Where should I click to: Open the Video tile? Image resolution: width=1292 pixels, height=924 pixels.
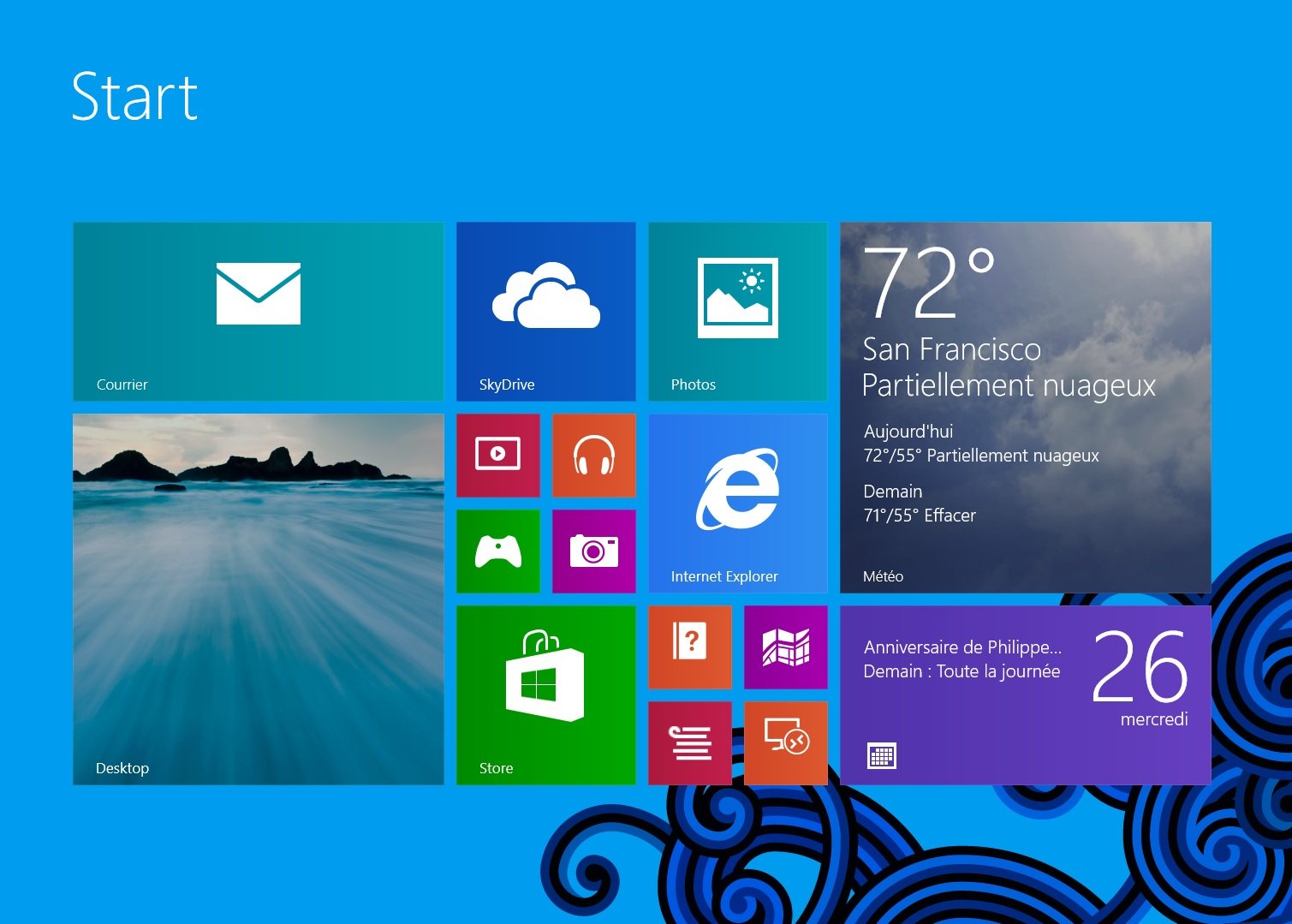(x=498, y=456)
